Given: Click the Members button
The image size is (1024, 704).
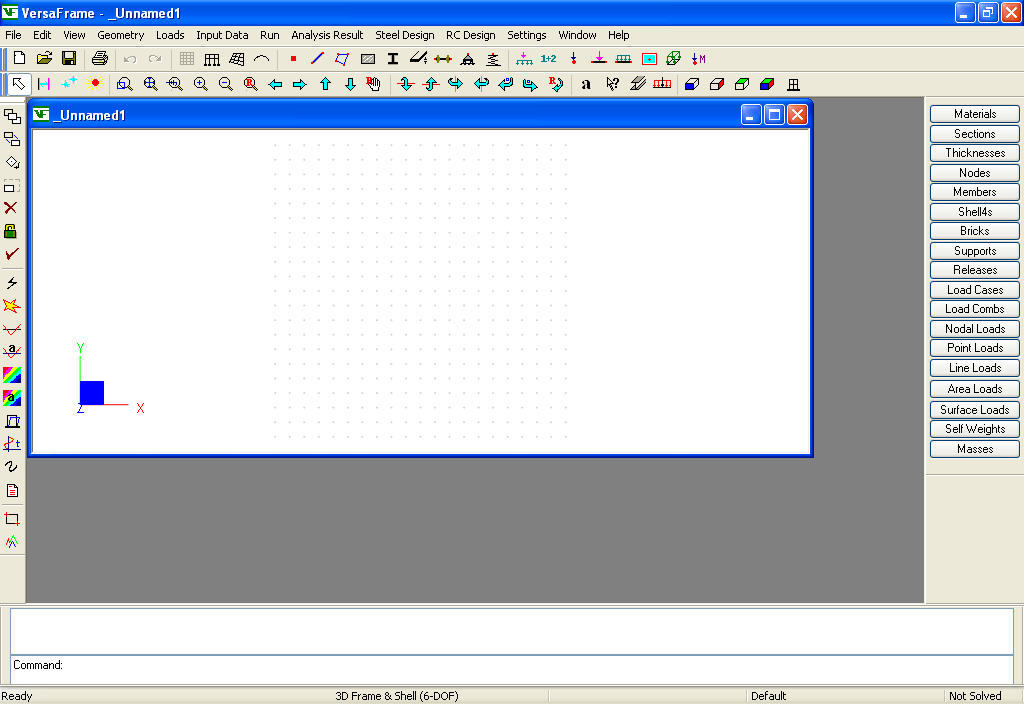Looking at the screenshot, I should [974, 192].
